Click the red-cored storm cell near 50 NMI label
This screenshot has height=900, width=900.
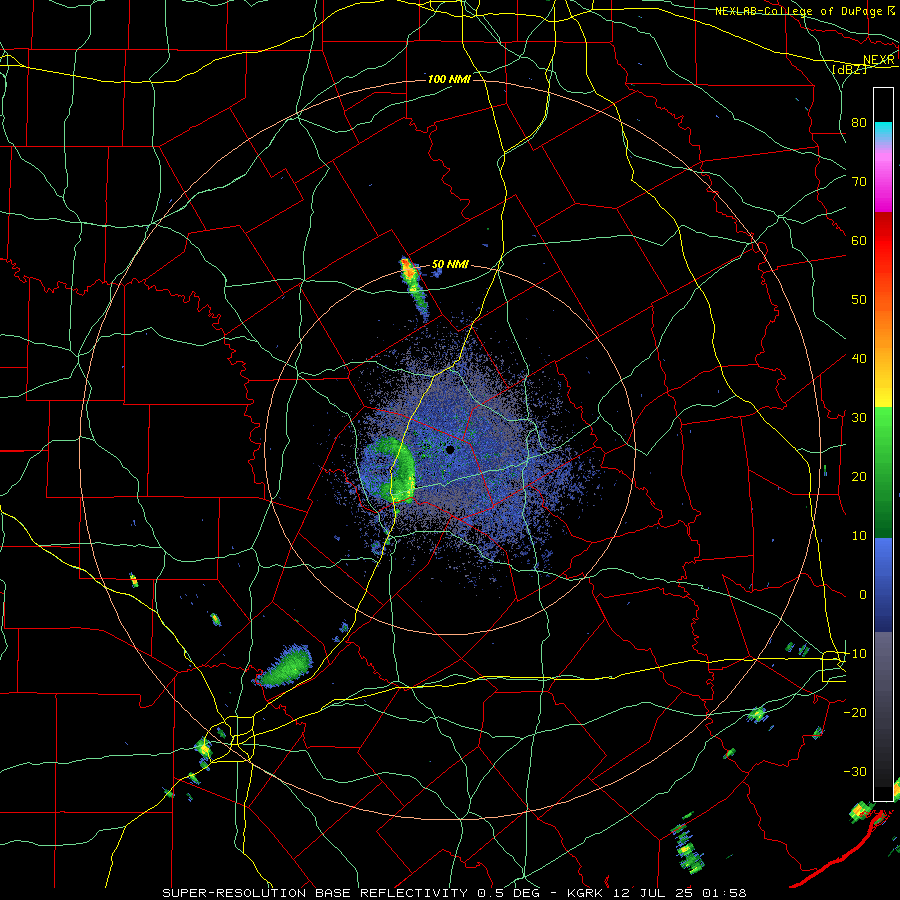[409, 270]
